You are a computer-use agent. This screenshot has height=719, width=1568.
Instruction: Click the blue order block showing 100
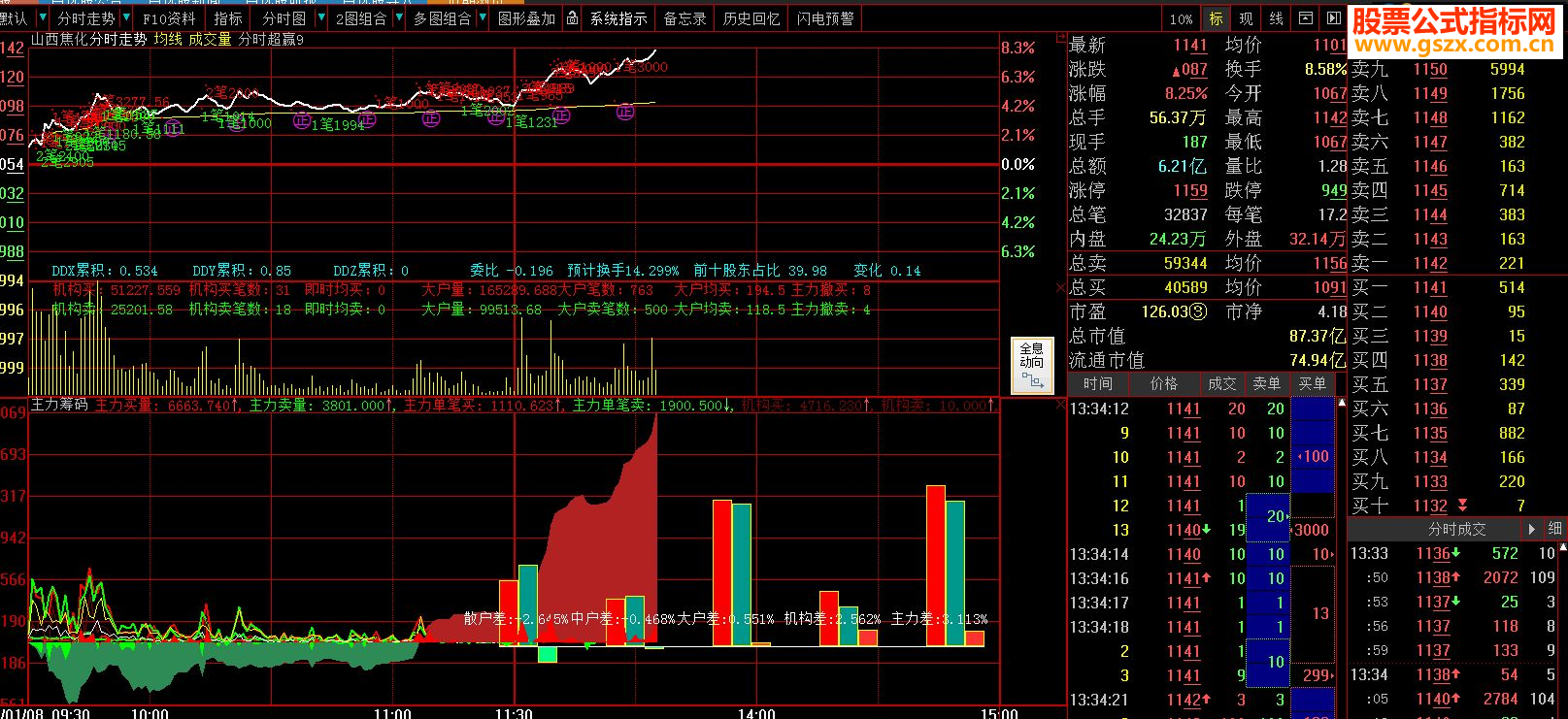pyautogui.click(x=1314, y=456)
